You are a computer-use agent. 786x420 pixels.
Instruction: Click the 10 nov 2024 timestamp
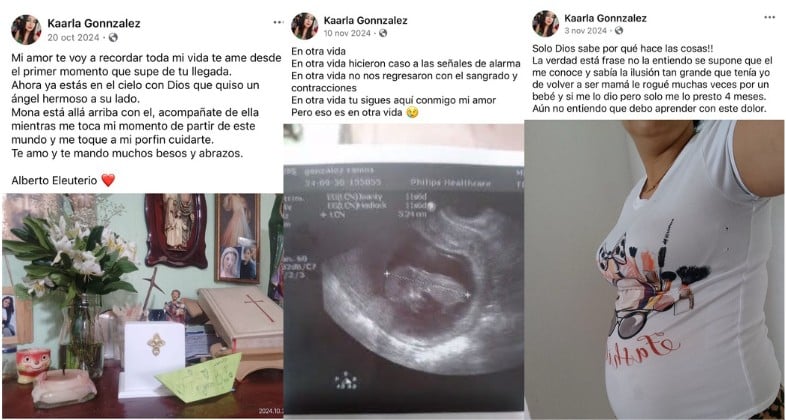pos(347,33)
